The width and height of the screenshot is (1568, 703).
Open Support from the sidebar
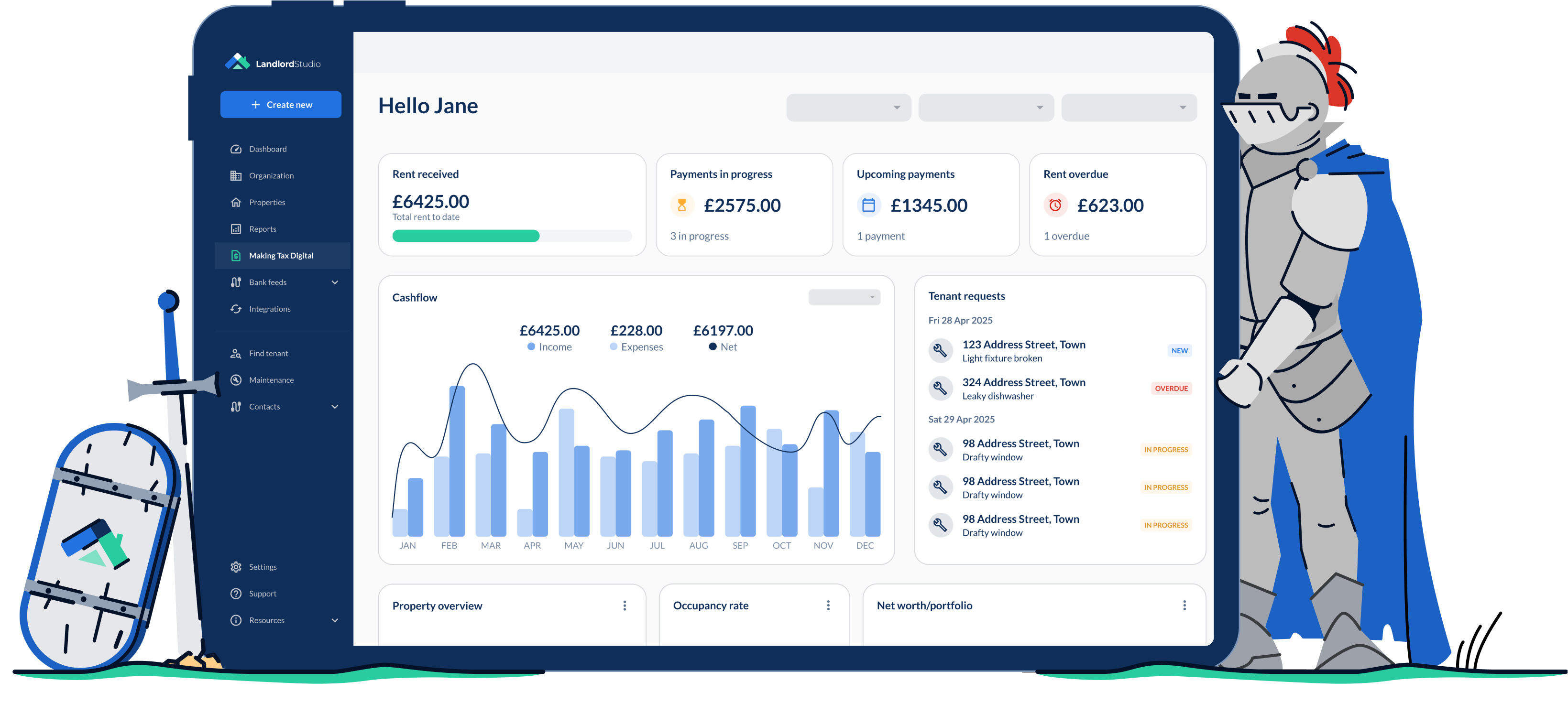pos(262,593)
